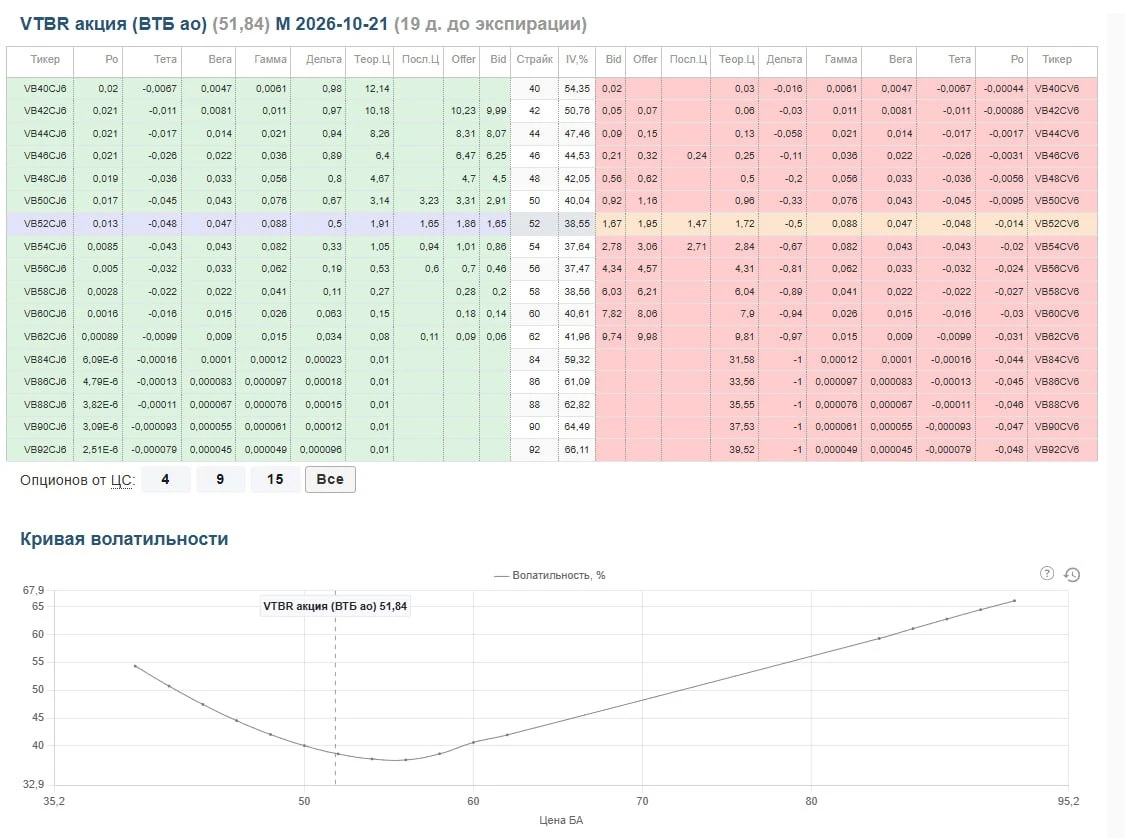Show 9 options from central strike

pos(220,479)
